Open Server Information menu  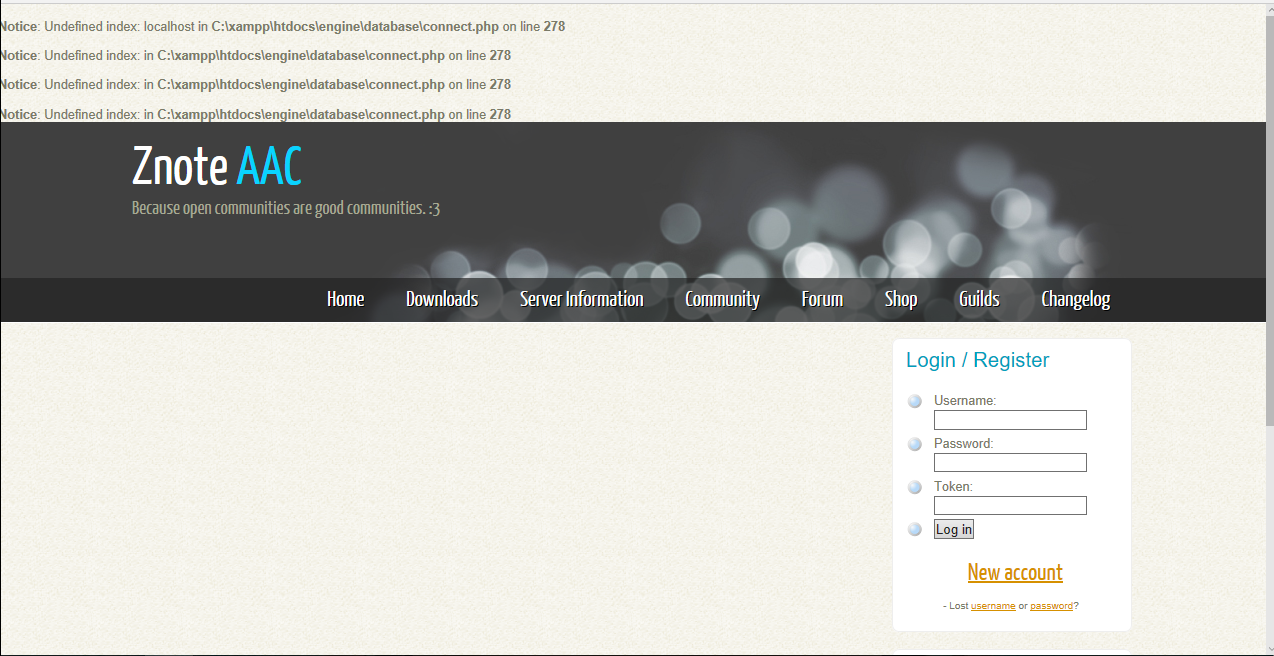581,299
